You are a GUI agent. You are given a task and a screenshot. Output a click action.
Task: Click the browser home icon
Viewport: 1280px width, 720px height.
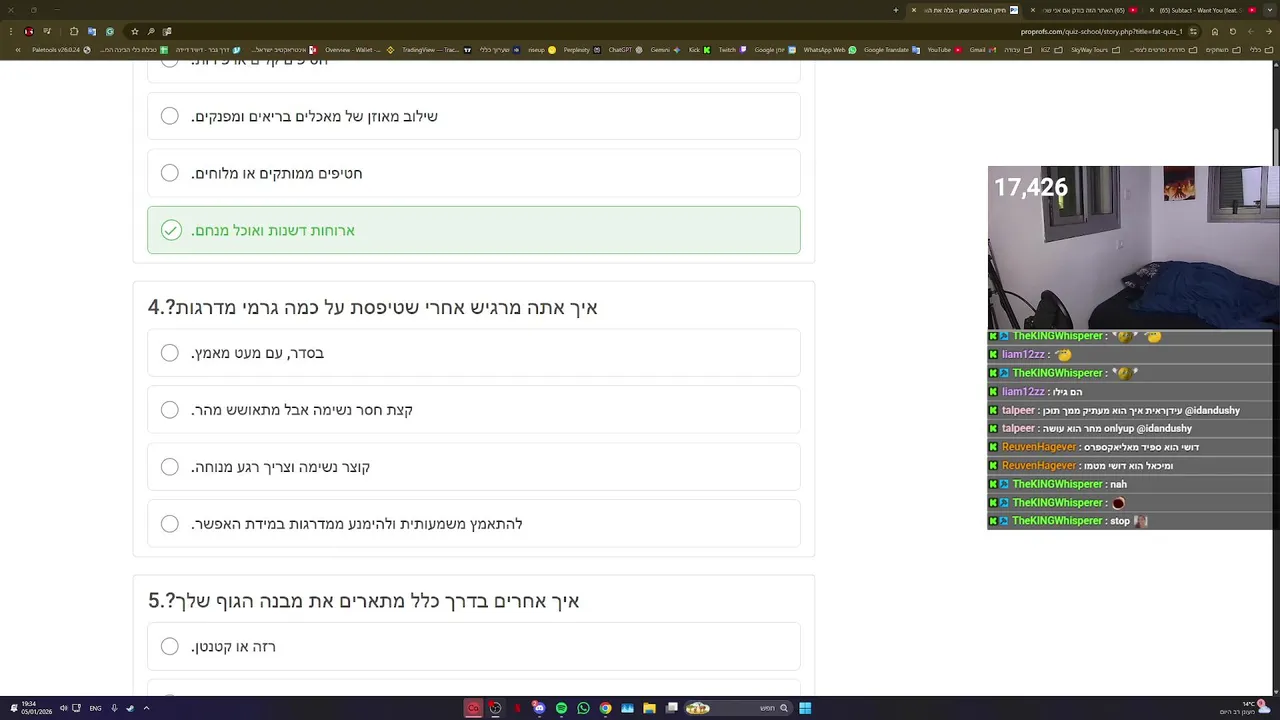click(x=1215, y=31)
